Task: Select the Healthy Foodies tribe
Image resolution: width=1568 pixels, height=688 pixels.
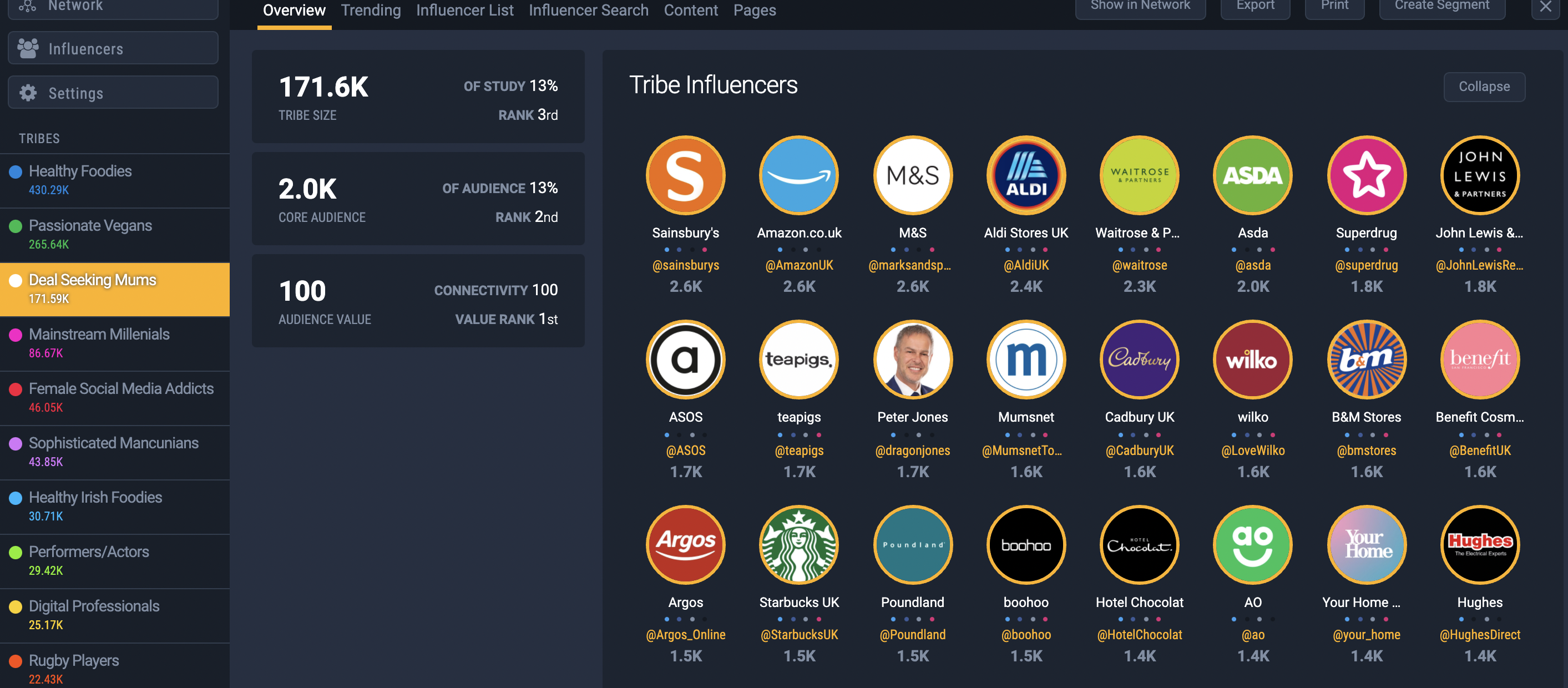Action: point(114,180)
